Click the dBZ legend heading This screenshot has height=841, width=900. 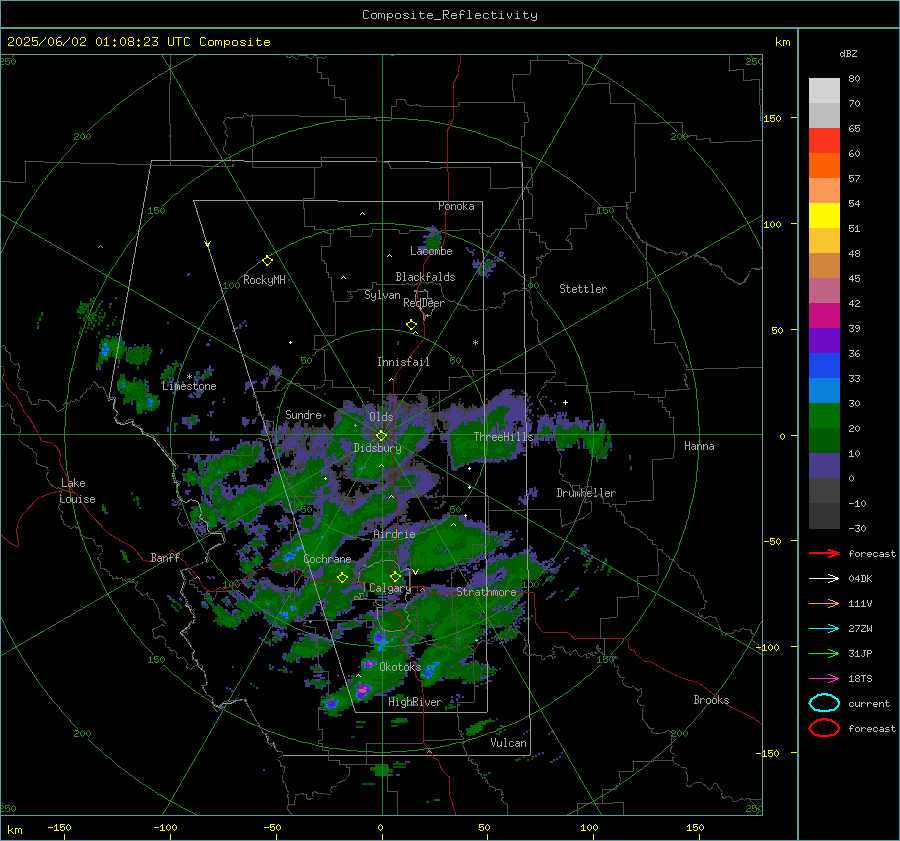coord(848,54)
